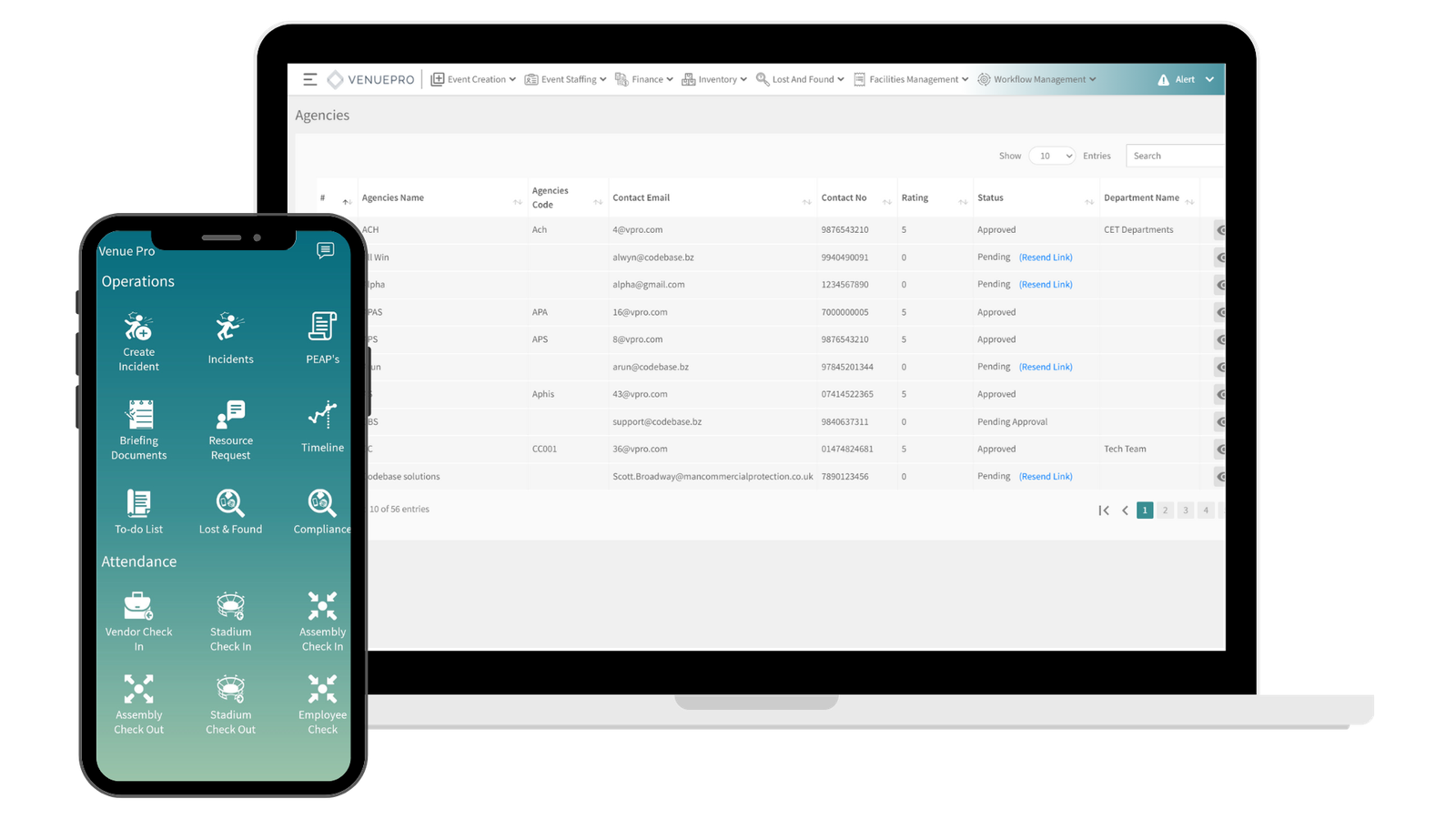Open the Finance menu
Image resolution: width=1456 pixels, height=819 pixels.
(x=644, y=80)
